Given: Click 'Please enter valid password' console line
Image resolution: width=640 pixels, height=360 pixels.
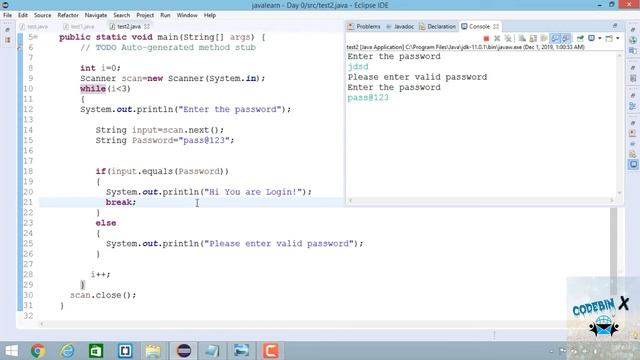Looking at the screenshot, I should tap(417, 77).
